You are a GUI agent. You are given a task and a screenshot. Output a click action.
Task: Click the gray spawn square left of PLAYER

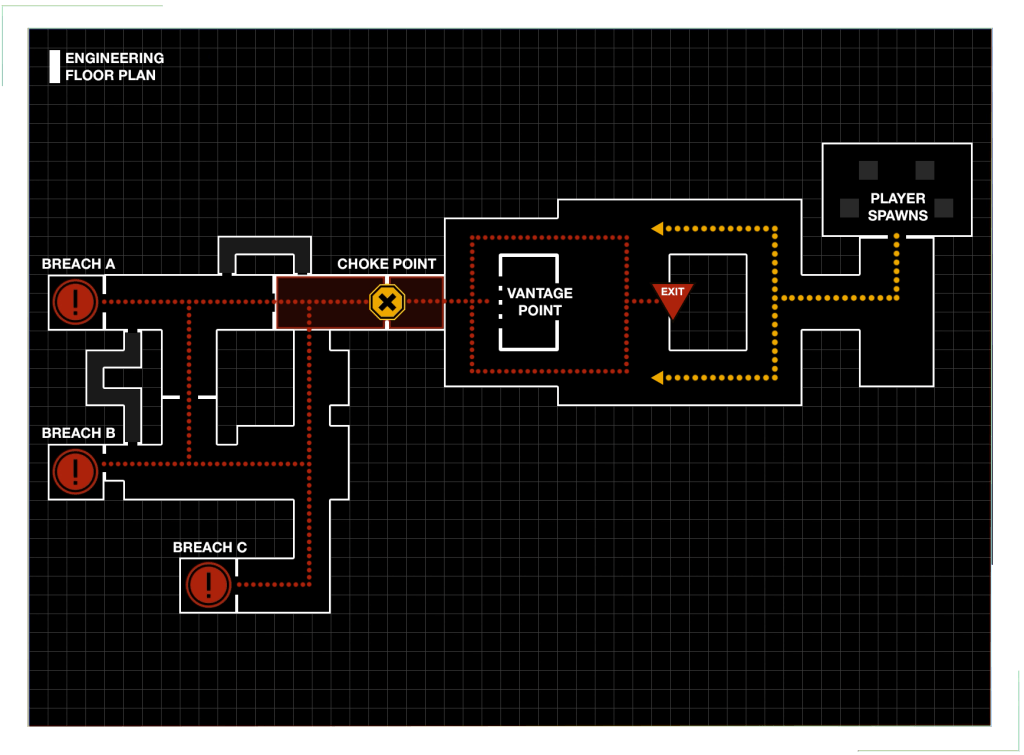pos(850,208)
